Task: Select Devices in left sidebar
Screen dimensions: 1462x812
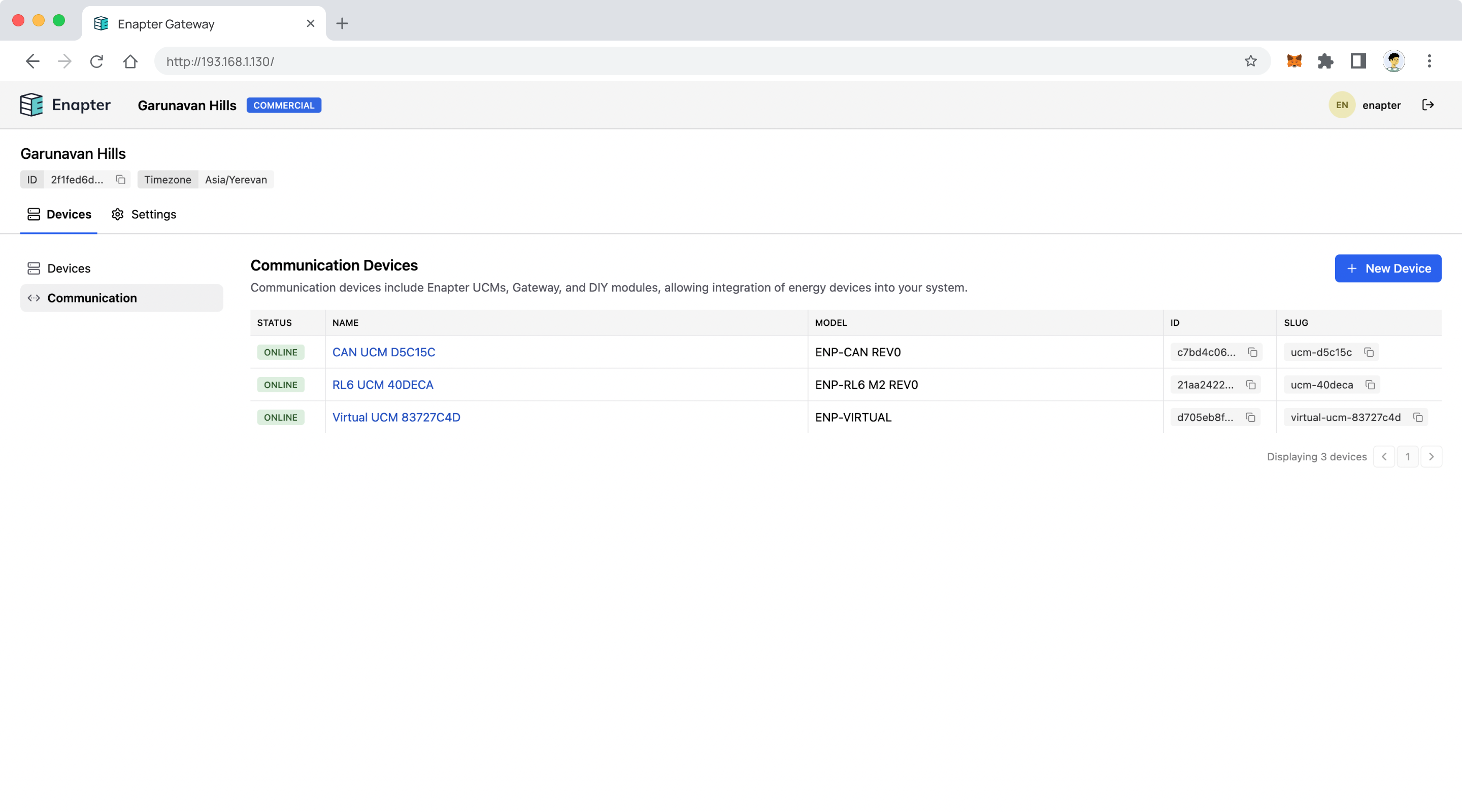Action: (69, 268)
